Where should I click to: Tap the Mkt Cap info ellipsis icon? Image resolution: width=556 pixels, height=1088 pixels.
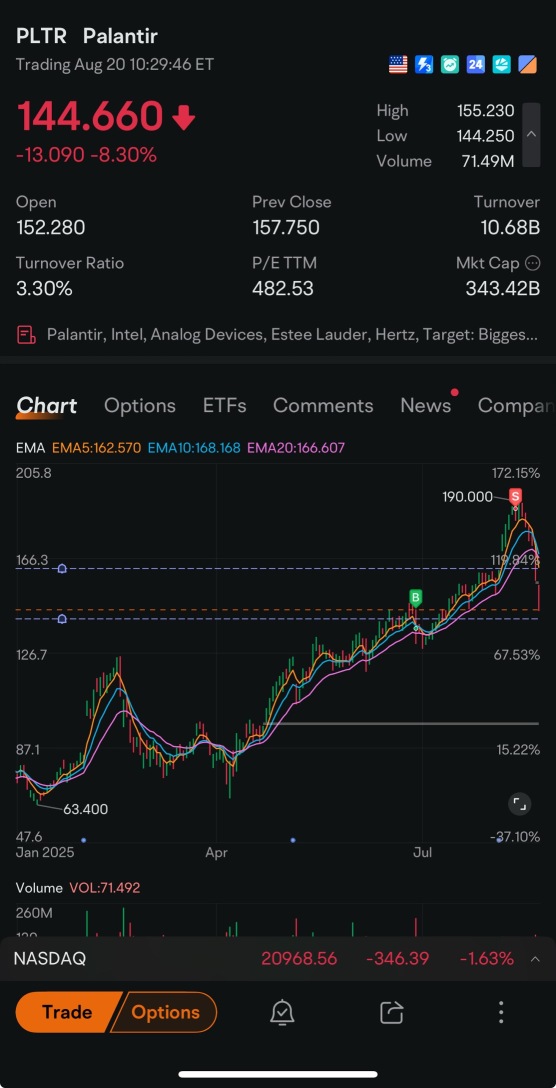pos(532,263)
